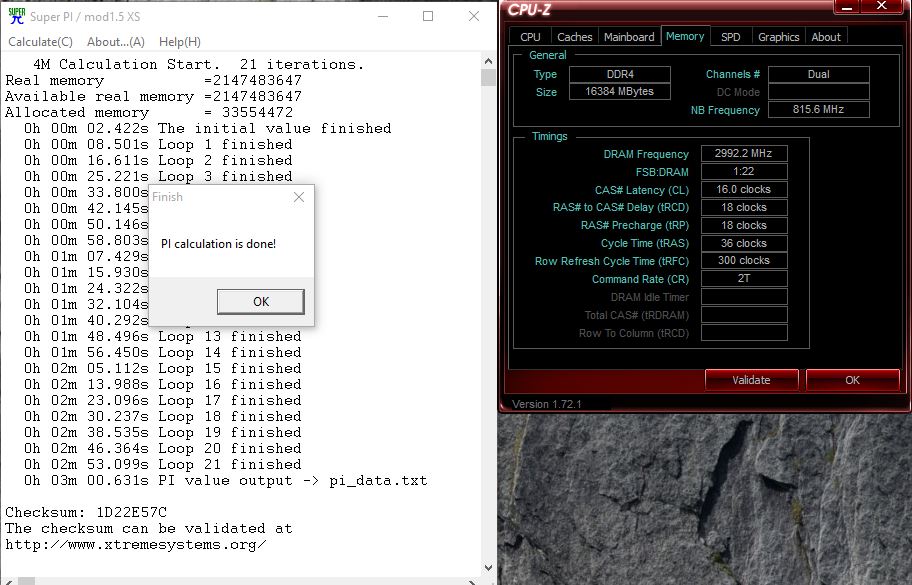Open the Calculate(C) menu
This screenshot has width=912, height=585.
40,42
